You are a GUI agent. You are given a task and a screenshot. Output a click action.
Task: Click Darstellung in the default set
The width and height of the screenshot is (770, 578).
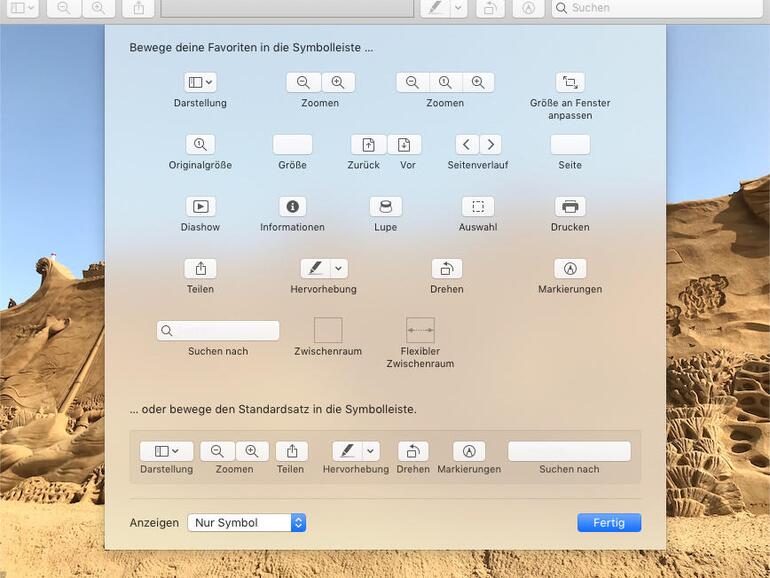coord(166,451)
